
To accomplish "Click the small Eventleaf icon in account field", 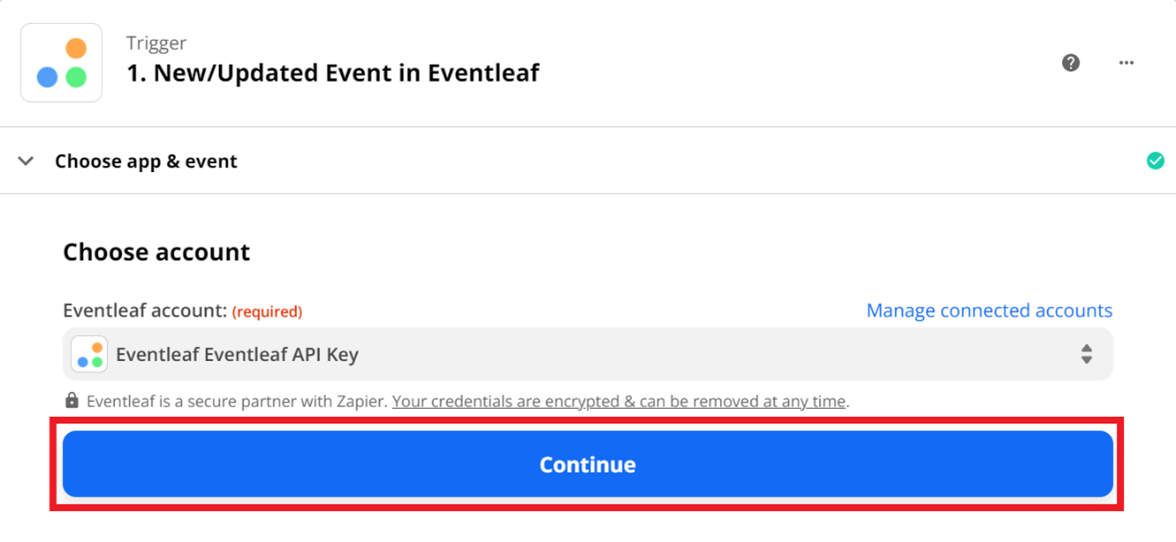I will [x=90, y=354].
